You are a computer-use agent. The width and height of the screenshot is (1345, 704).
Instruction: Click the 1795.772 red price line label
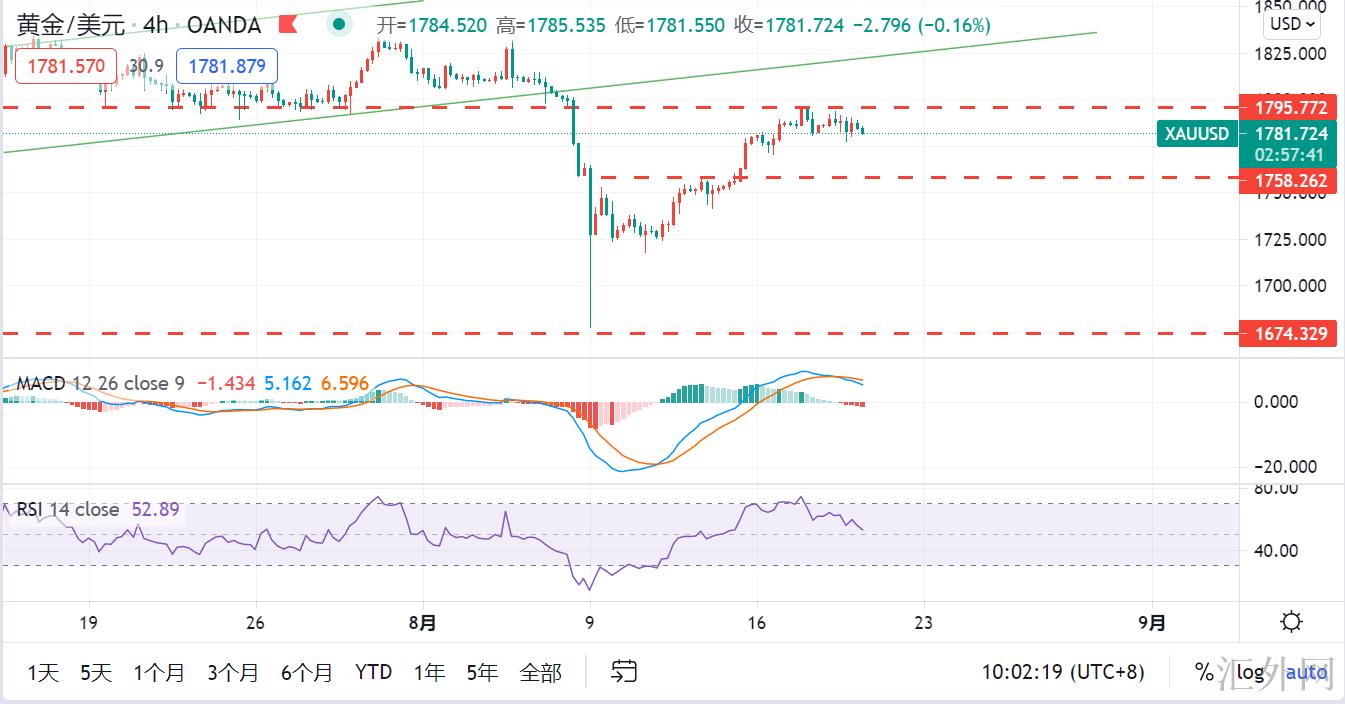pos(1285,107)
